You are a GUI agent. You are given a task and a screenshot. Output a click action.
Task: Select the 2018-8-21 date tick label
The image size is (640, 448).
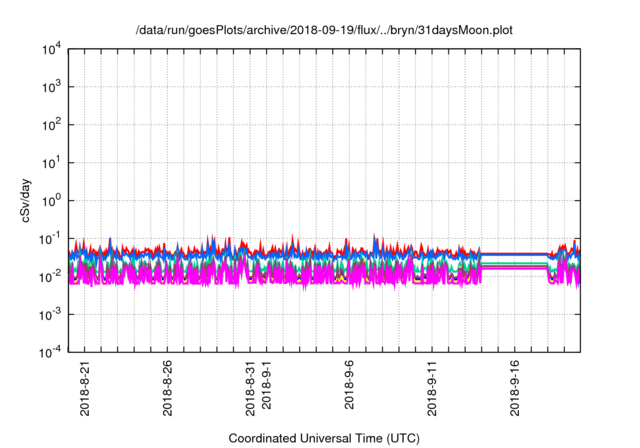point(83,388)
